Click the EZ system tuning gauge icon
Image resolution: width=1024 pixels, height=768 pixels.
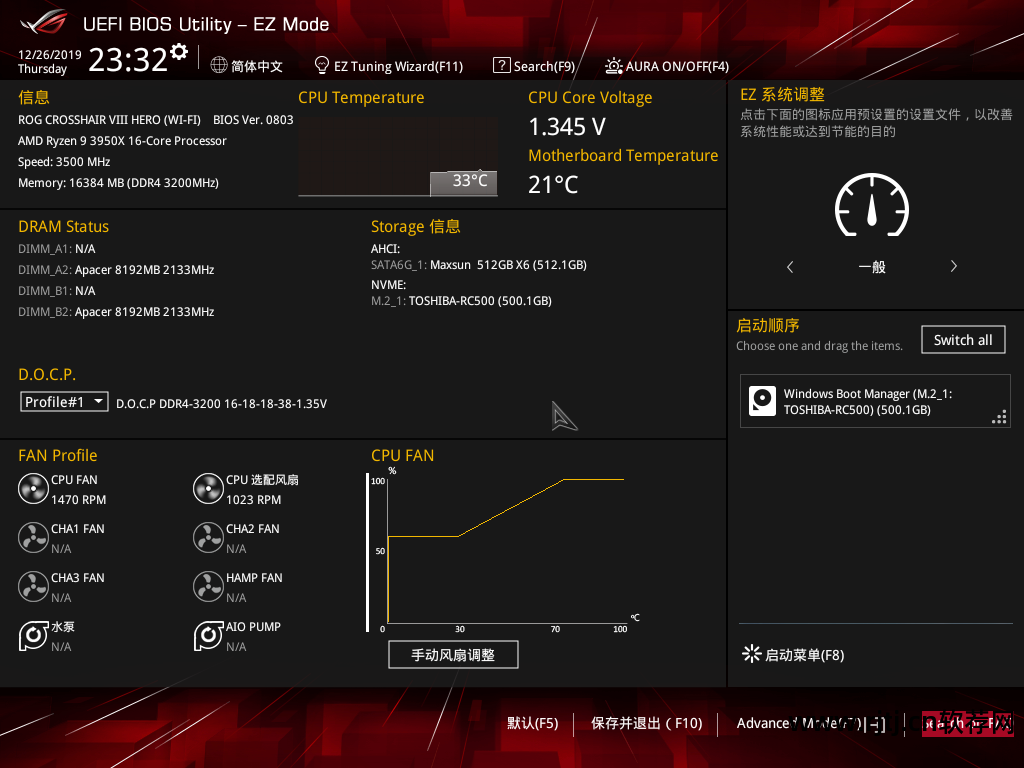872,205
